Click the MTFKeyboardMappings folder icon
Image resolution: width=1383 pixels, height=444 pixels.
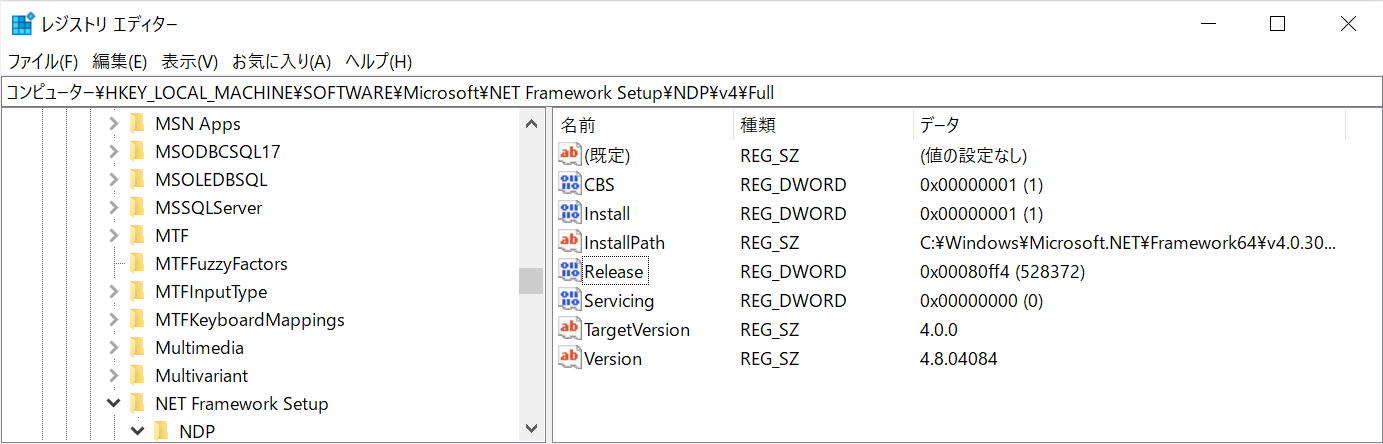tap(138, 320)
